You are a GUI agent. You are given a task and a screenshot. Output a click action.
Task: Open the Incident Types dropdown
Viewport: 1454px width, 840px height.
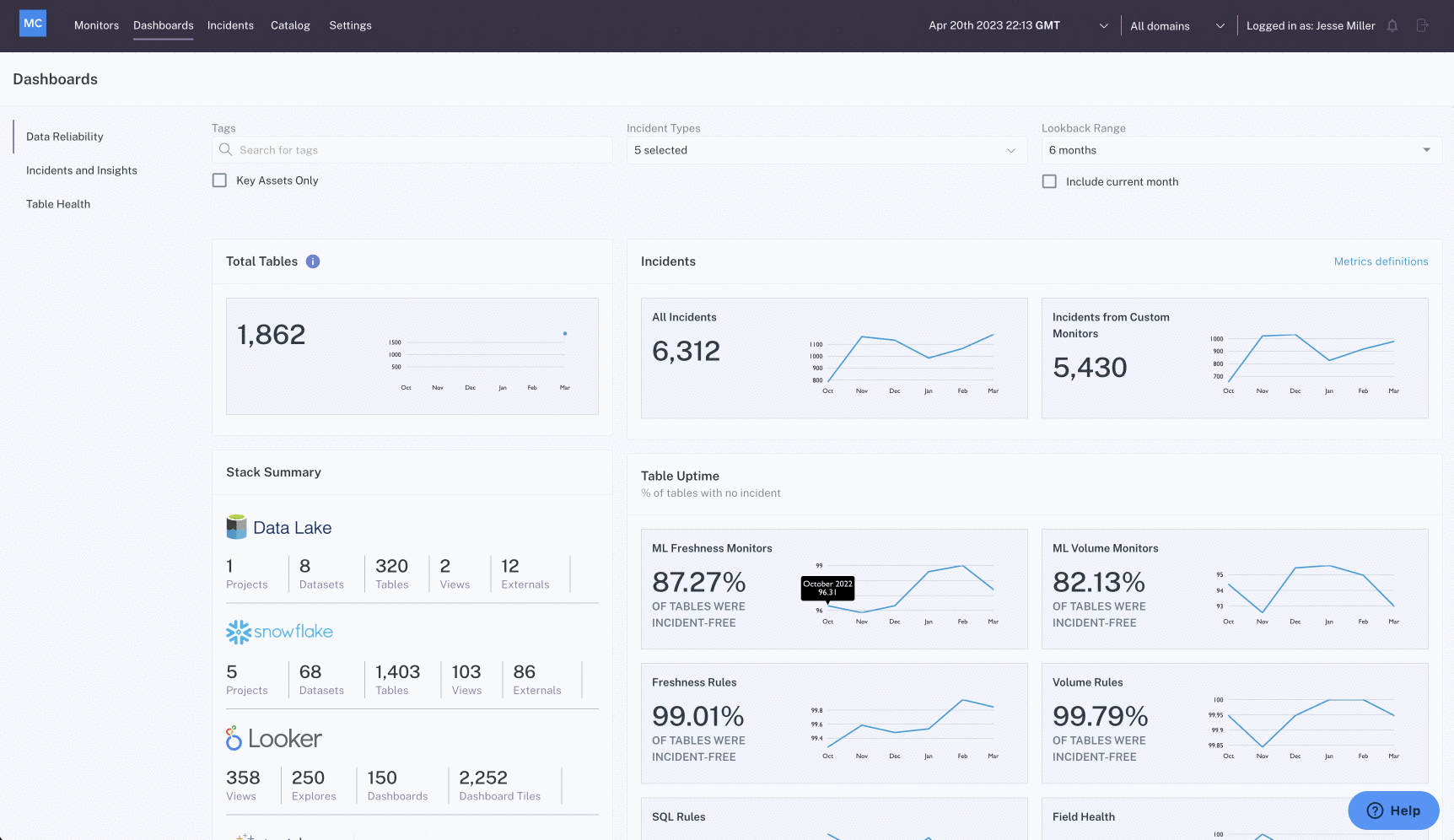coord(827,150)
